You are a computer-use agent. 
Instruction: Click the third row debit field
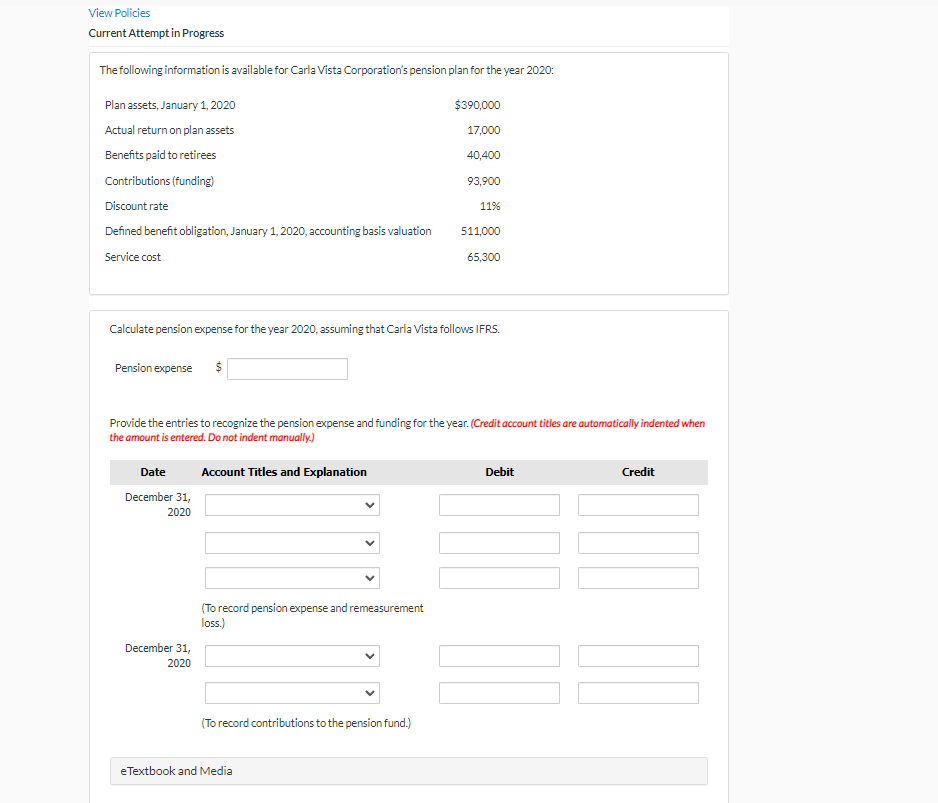point(499,577)
